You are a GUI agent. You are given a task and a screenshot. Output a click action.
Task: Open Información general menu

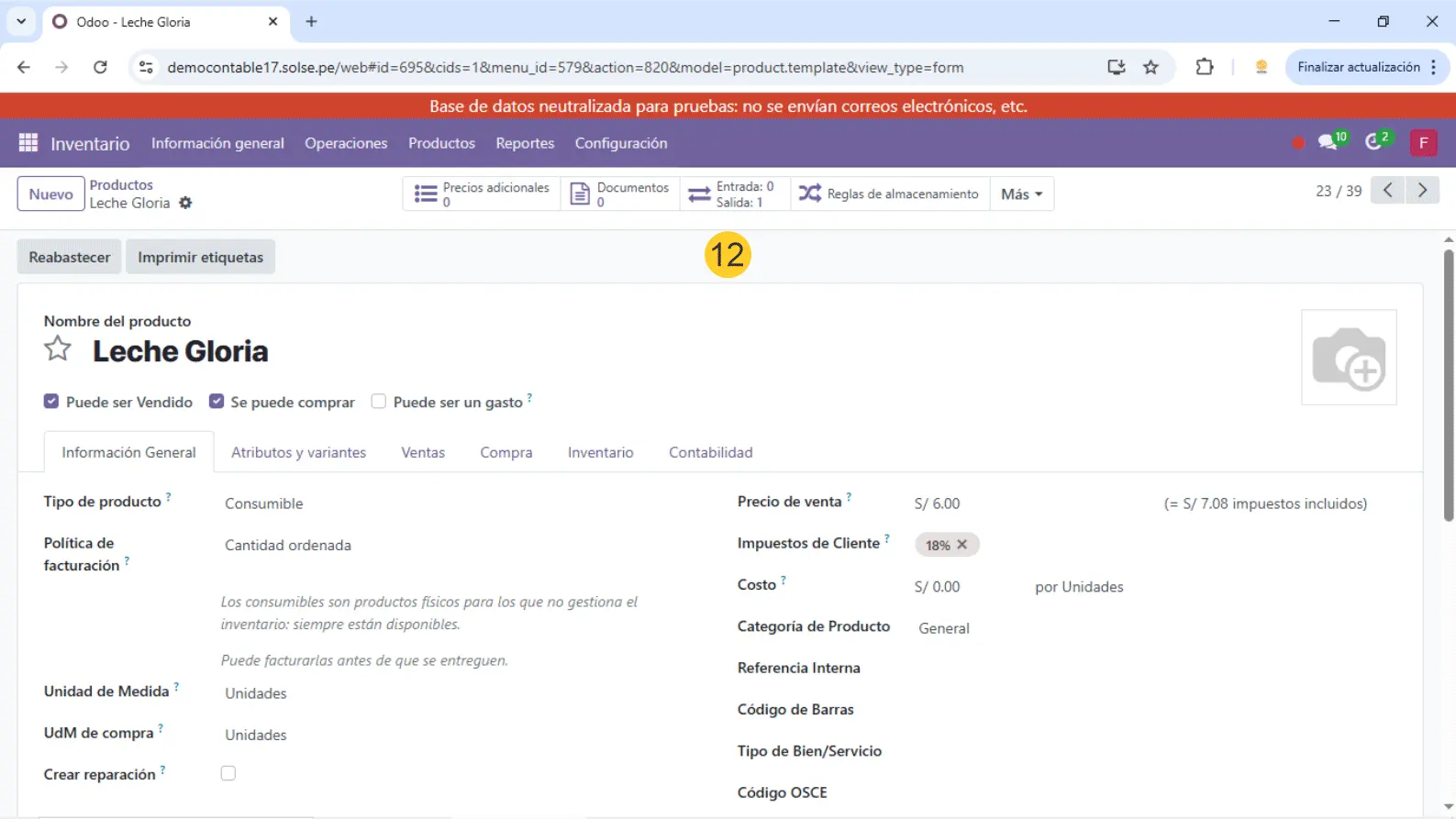217,143
